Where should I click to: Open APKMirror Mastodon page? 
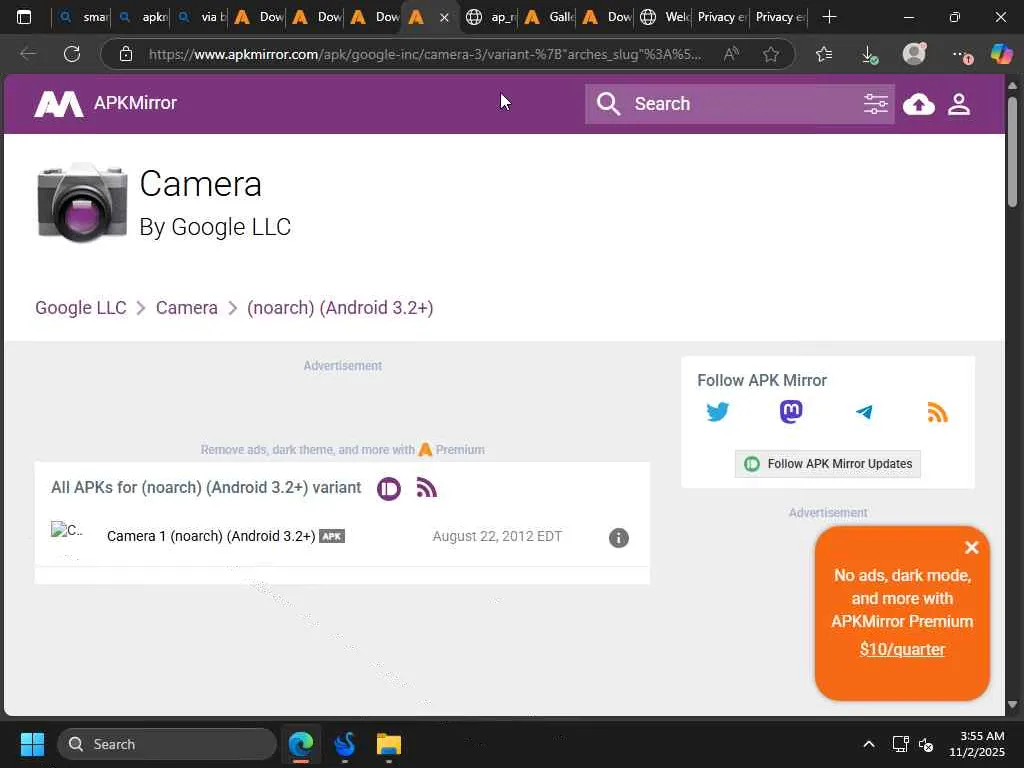pyautogui.click(x=791, y=412)
